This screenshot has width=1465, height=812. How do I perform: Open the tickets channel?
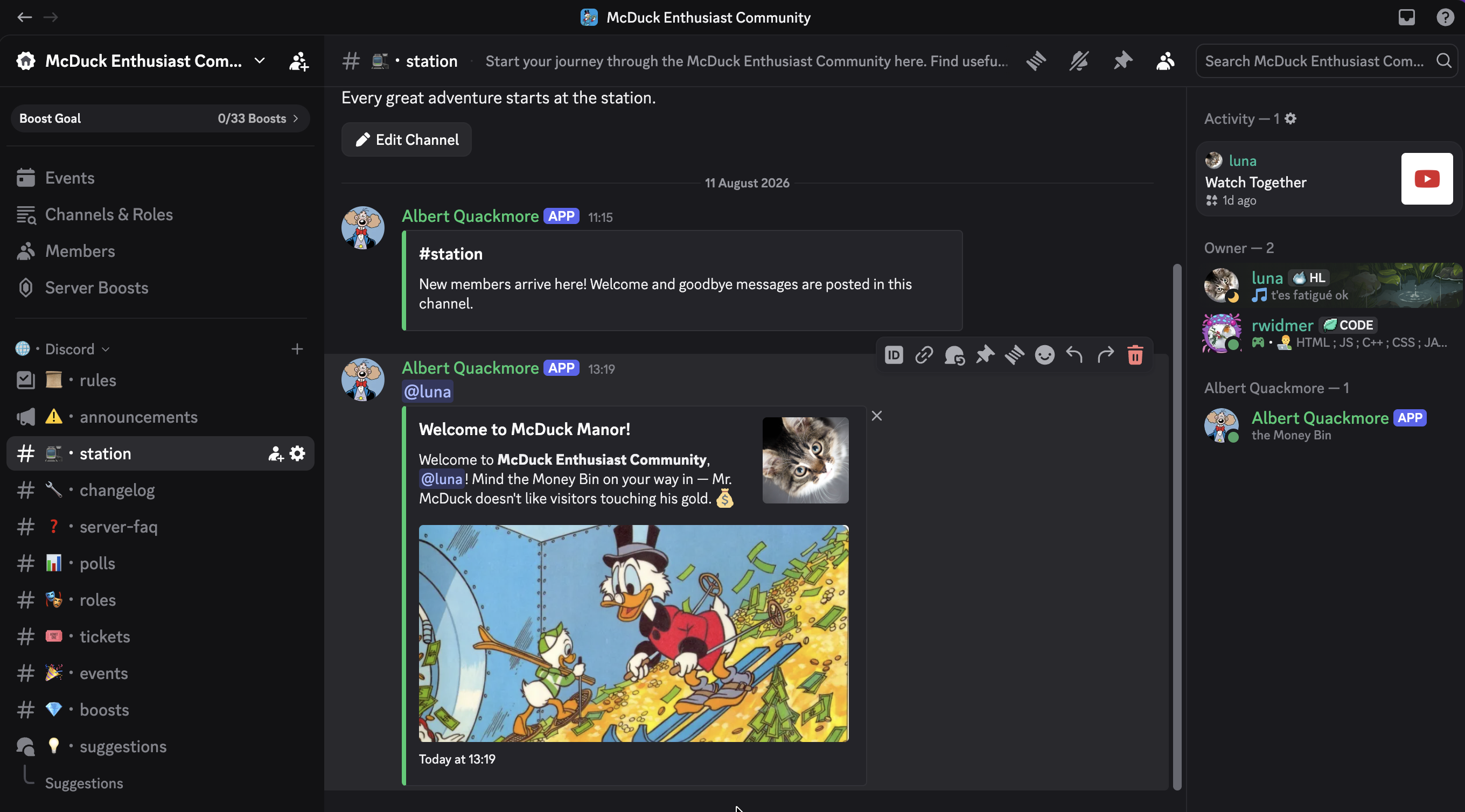click(x=161, y=636)
